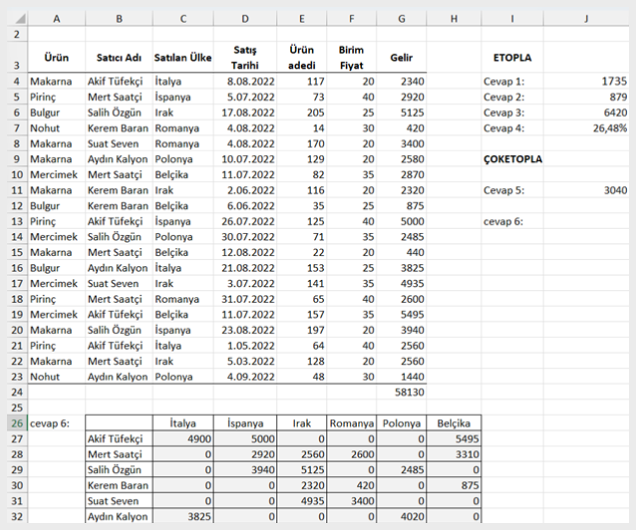The width and height of the screenshot is (636, 530).
Task: Click date 26.07.2022 cell
Action: [245, 221]
